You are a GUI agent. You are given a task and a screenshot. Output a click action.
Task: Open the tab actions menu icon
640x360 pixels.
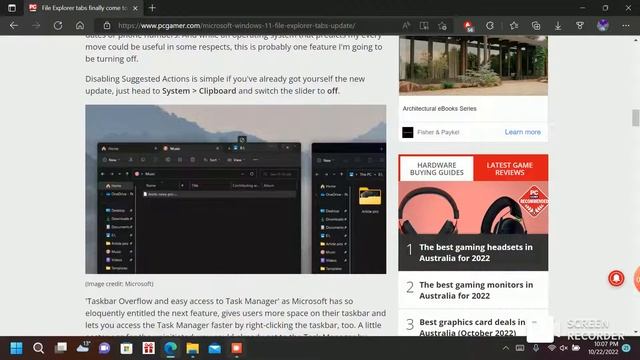12,8
